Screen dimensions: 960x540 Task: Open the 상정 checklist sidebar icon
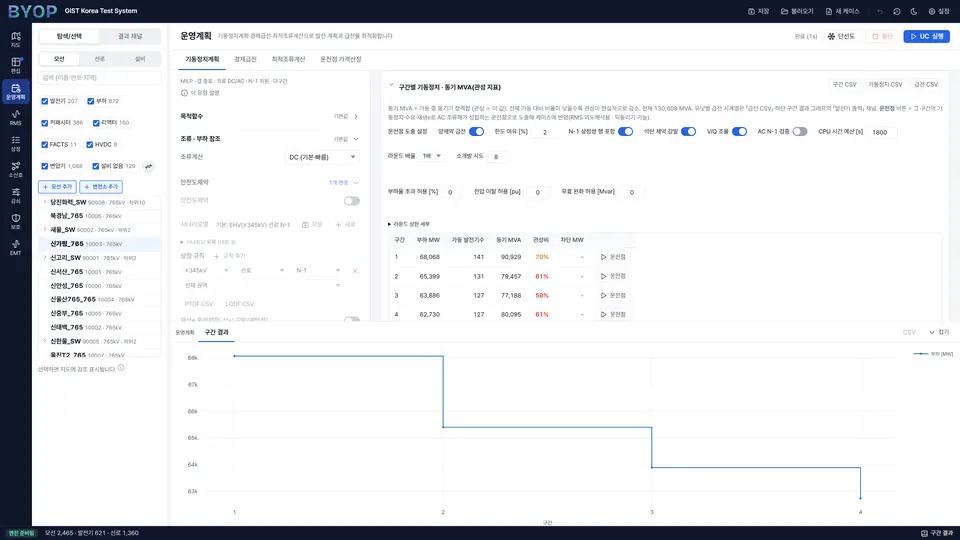click(15, 143)
